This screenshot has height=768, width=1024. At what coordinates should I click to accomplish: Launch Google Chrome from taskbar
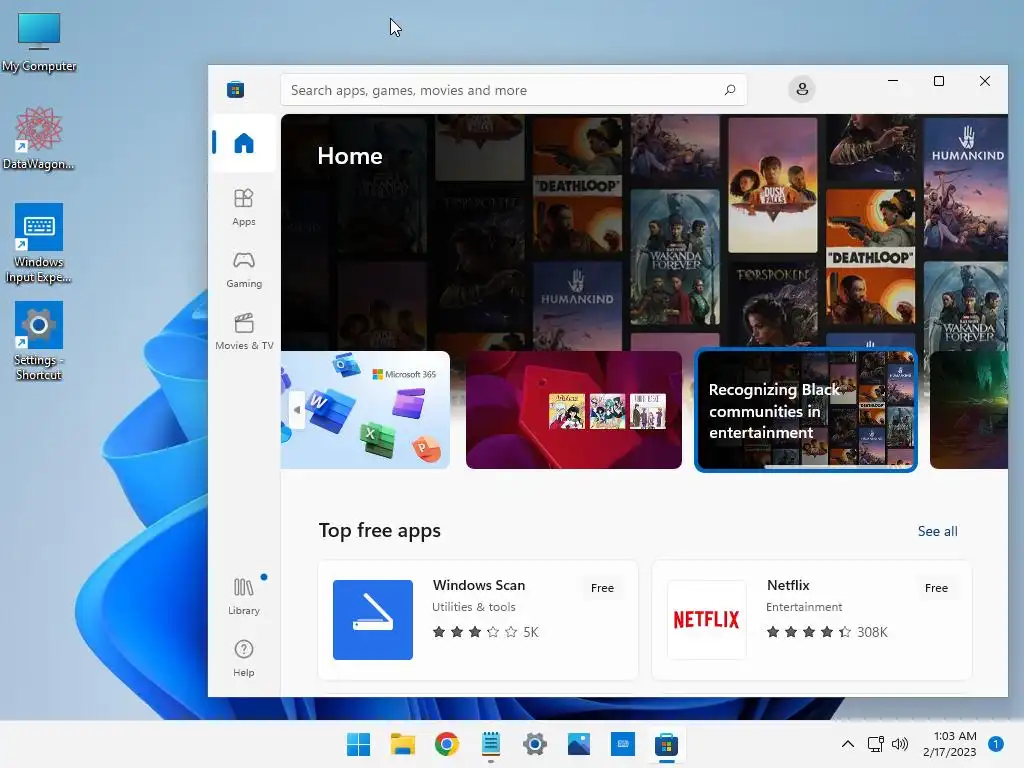[447, 744]
